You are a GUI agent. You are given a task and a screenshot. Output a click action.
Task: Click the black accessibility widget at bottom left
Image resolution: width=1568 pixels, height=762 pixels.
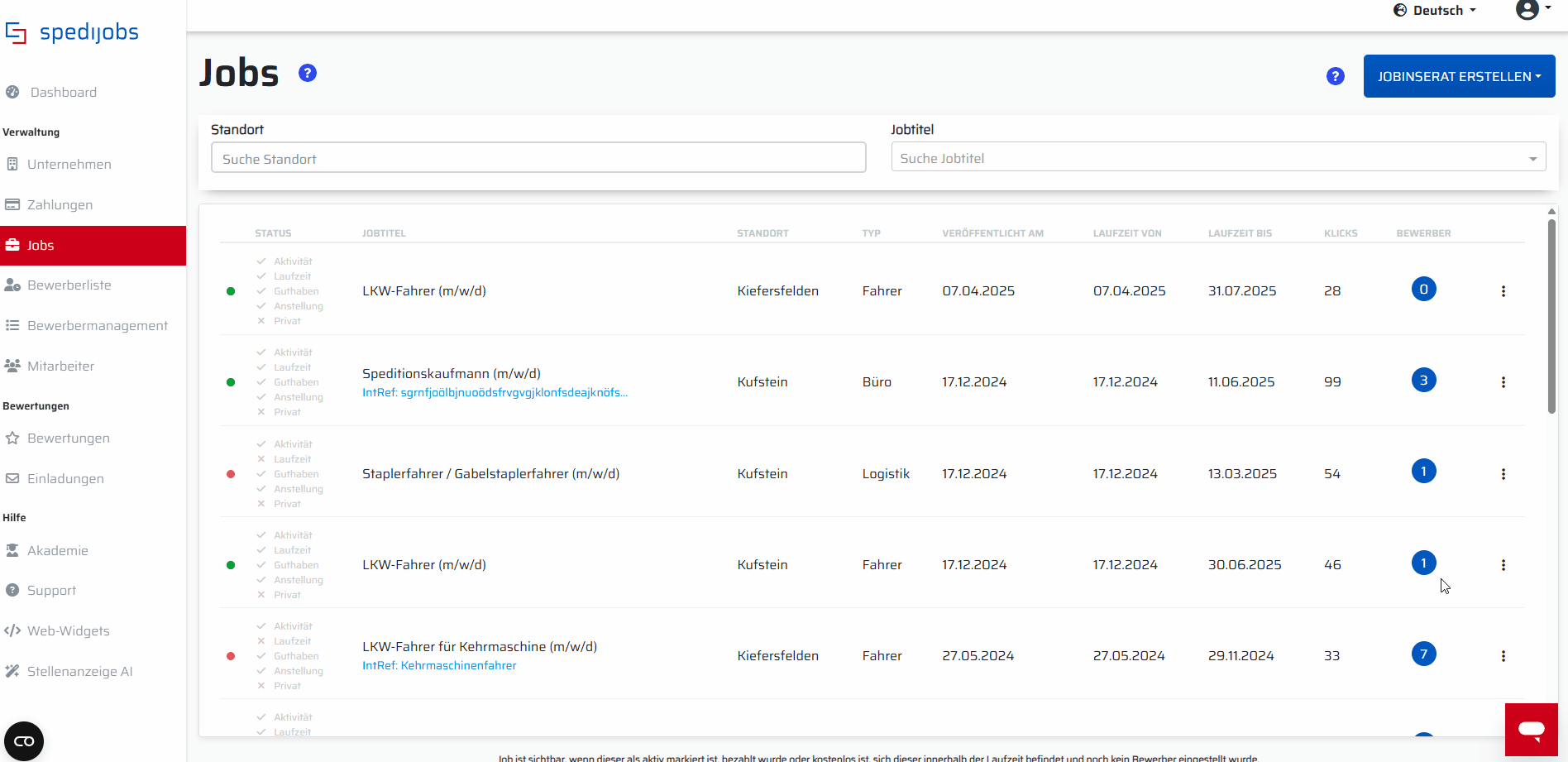click(24, 741)
